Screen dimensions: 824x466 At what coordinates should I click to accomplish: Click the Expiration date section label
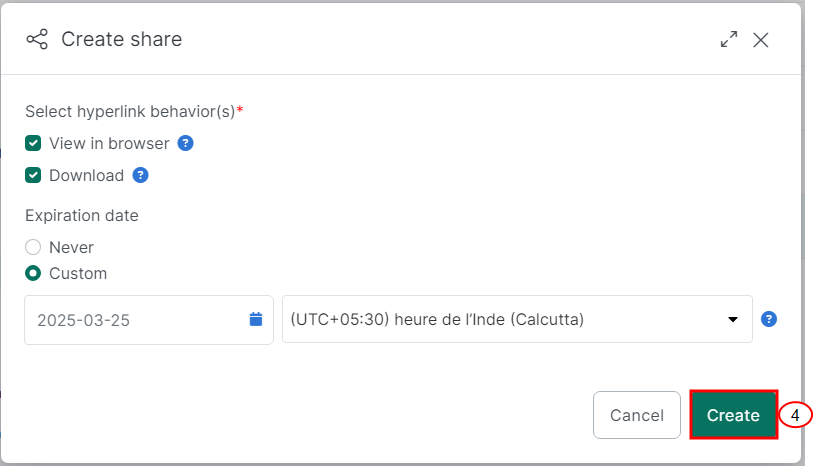point(82,215)
